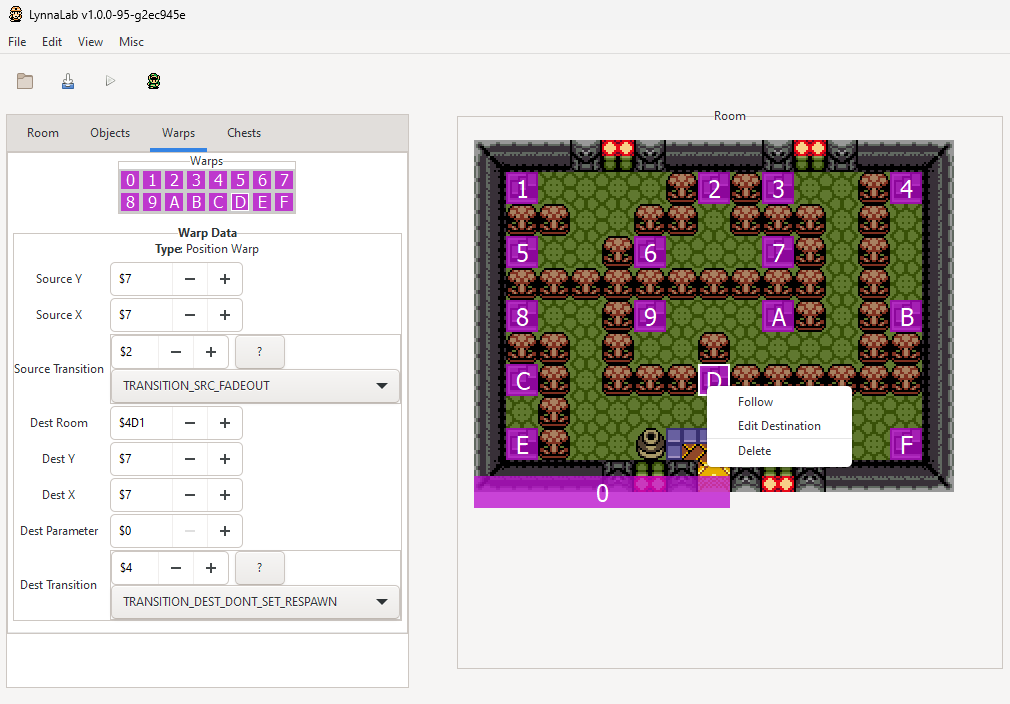1010x704 pixels.
Task: Click warp marker 9 in the room map
Action: [650, 316]
